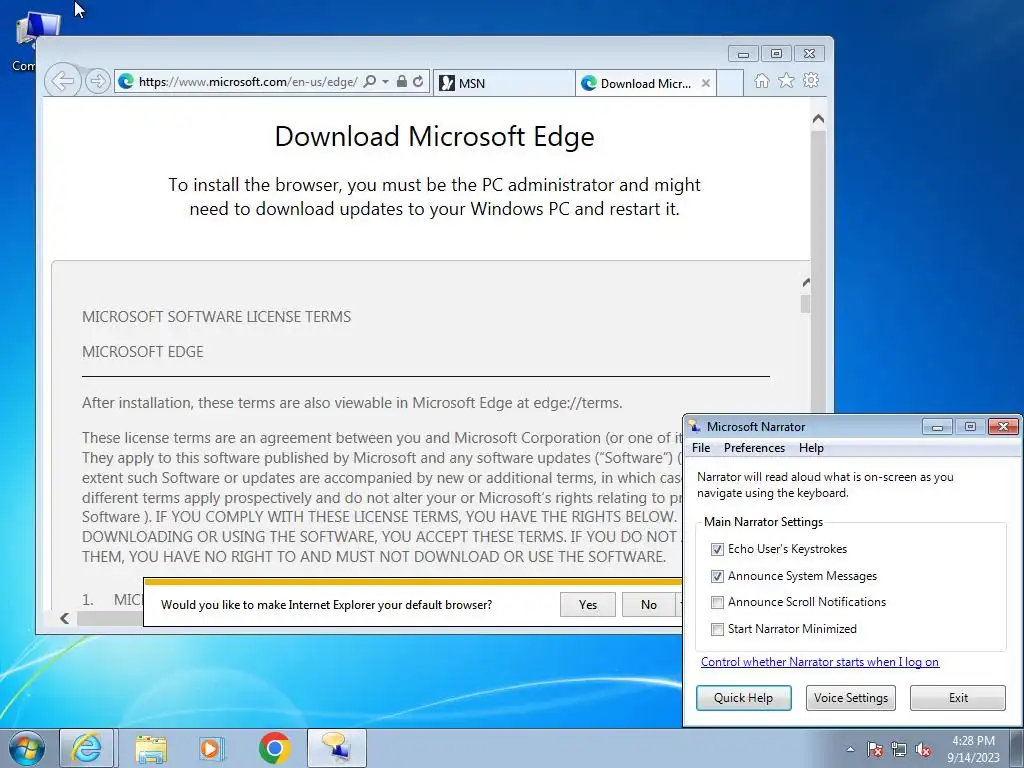
Task: Click the Quick Help button
Action: 743,697
